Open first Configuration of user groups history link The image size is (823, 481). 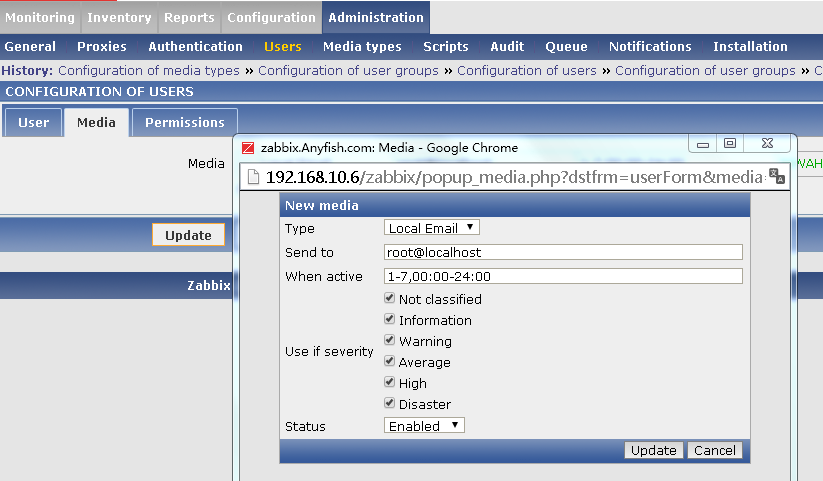pyautogui.click(x=348, y=70)
